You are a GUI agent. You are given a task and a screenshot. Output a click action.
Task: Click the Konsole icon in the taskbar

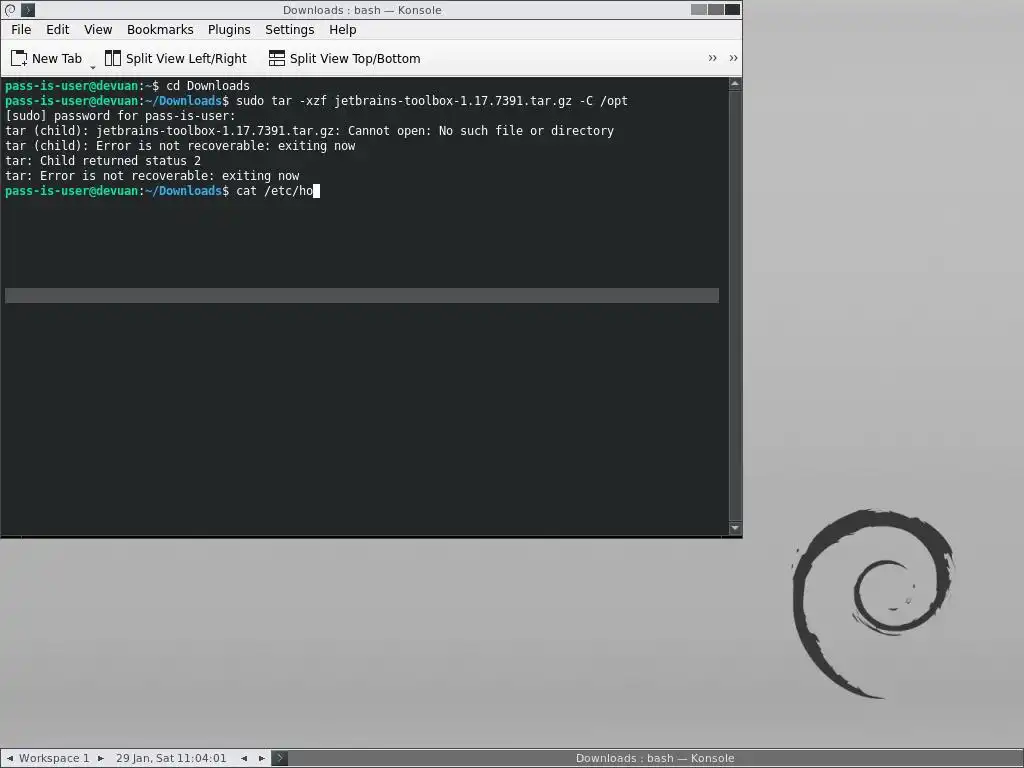click(280, 758)
